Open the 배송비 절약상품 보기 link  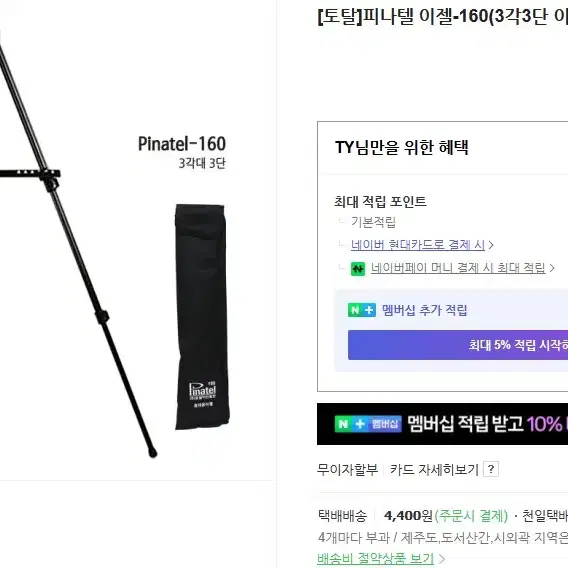(x=375, y=558)
